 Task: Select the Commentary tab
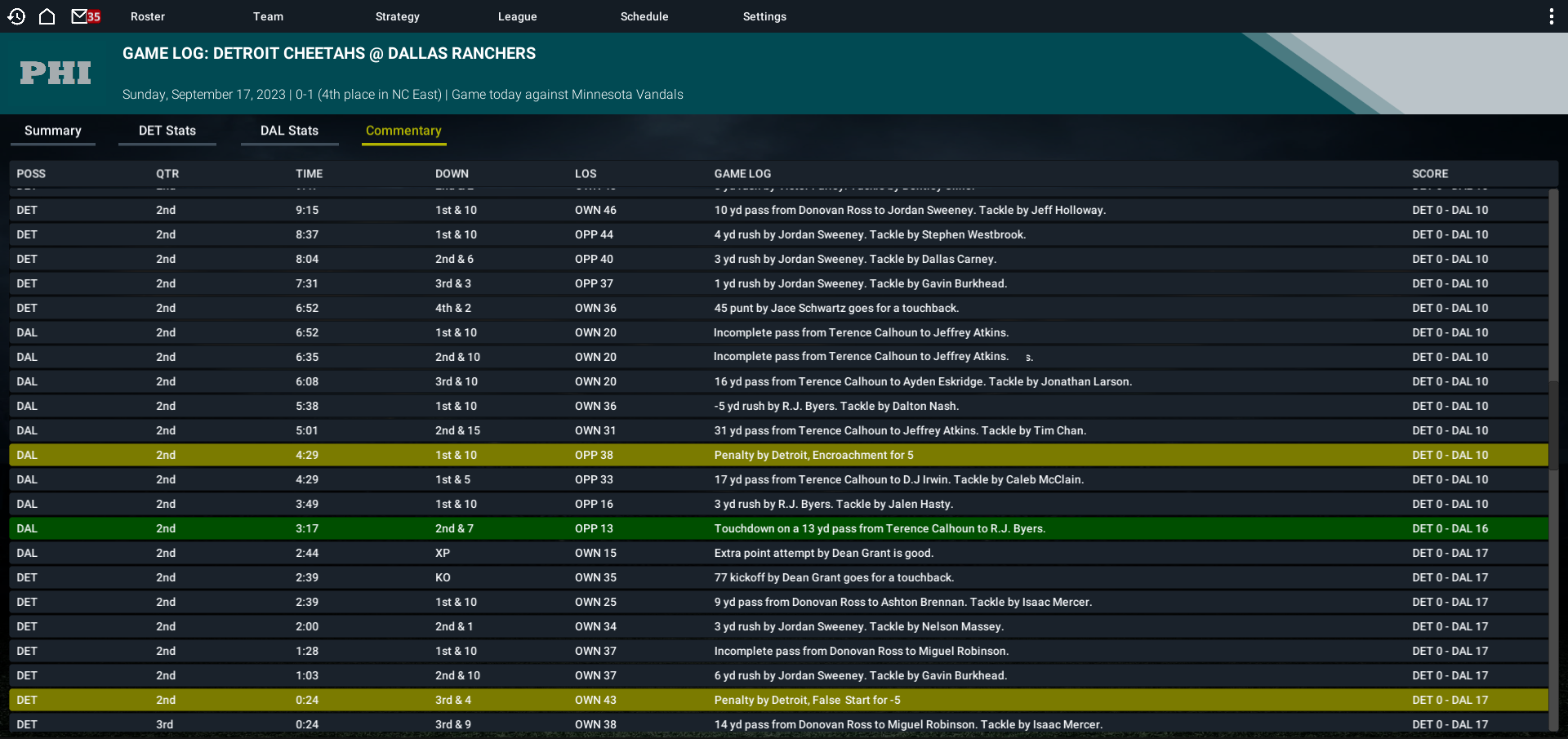403,131
